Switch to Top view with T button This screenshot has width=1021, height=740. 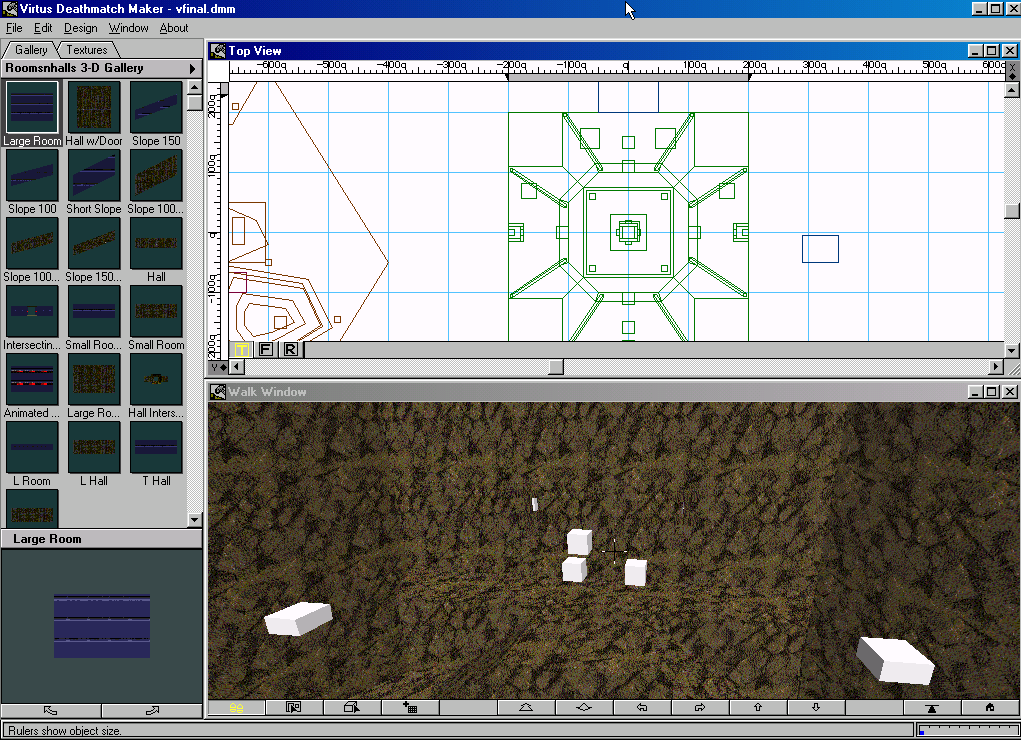(242, 349)
